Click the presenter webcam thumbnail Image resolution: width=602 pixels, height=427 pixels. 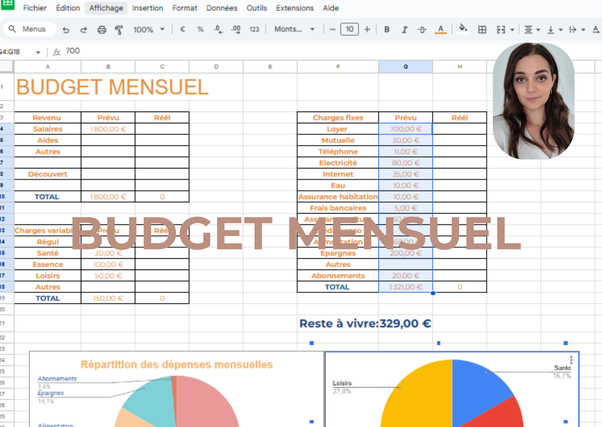coord(534,101)
